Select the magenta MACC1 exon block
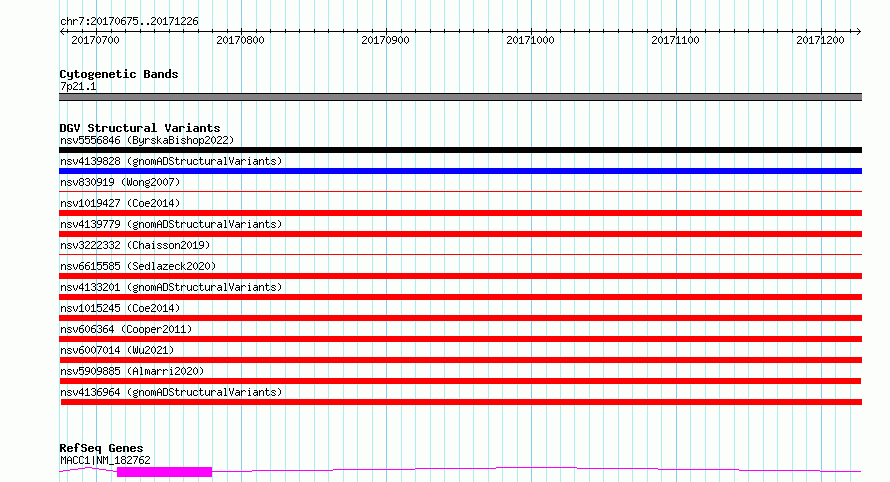This screenshot has height=482, width=890. 165,472
